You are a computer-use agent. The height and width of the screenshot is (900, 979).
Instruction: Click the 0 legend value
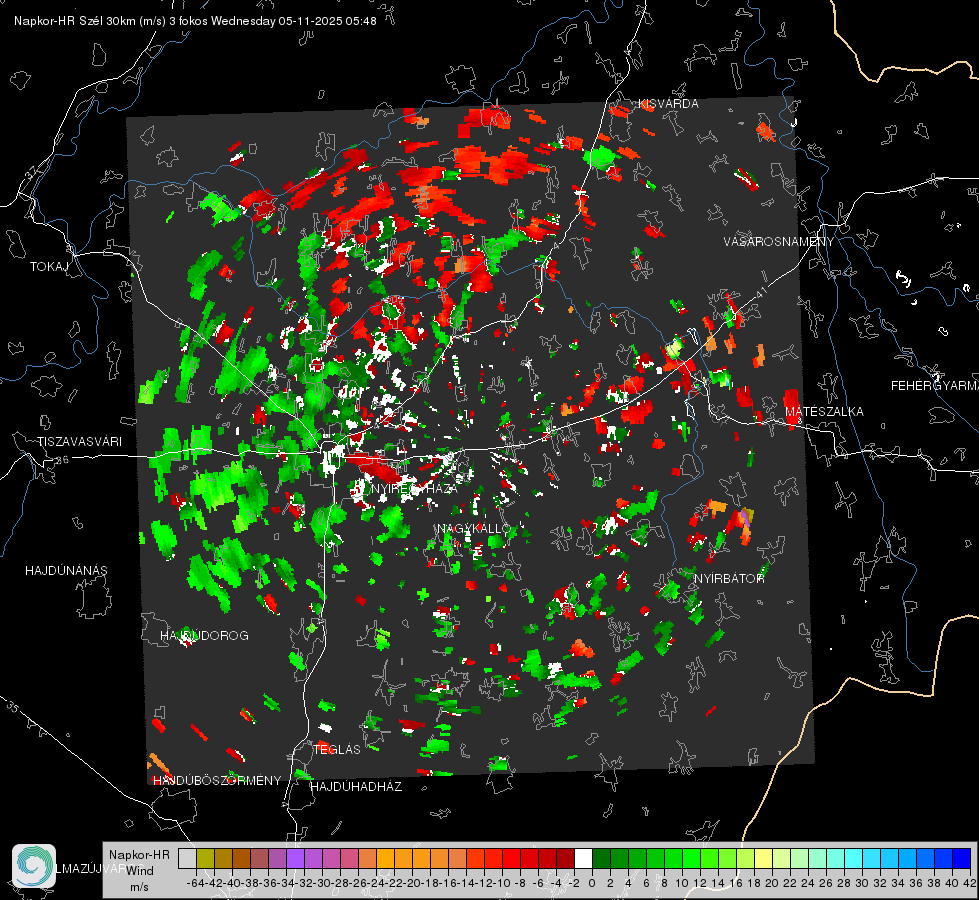[x=592, y=883]
